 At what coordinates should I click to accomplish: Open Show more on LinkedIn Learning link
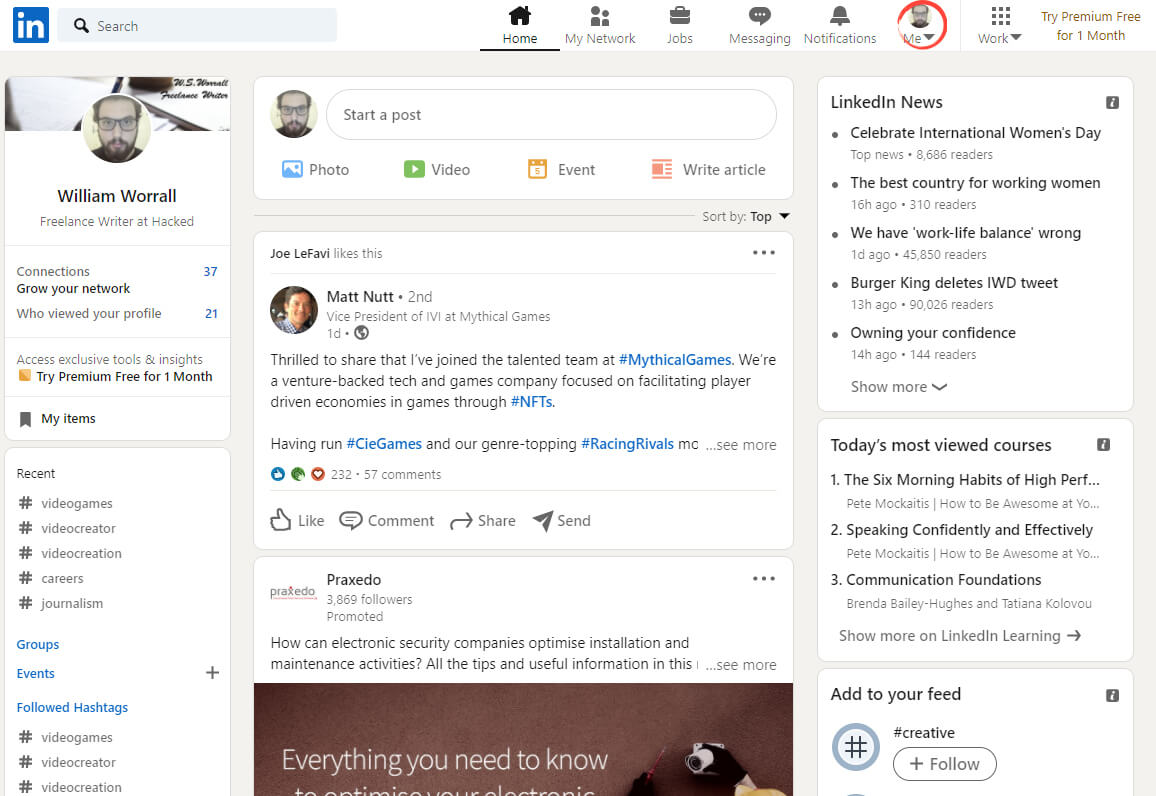pos(960,636)
